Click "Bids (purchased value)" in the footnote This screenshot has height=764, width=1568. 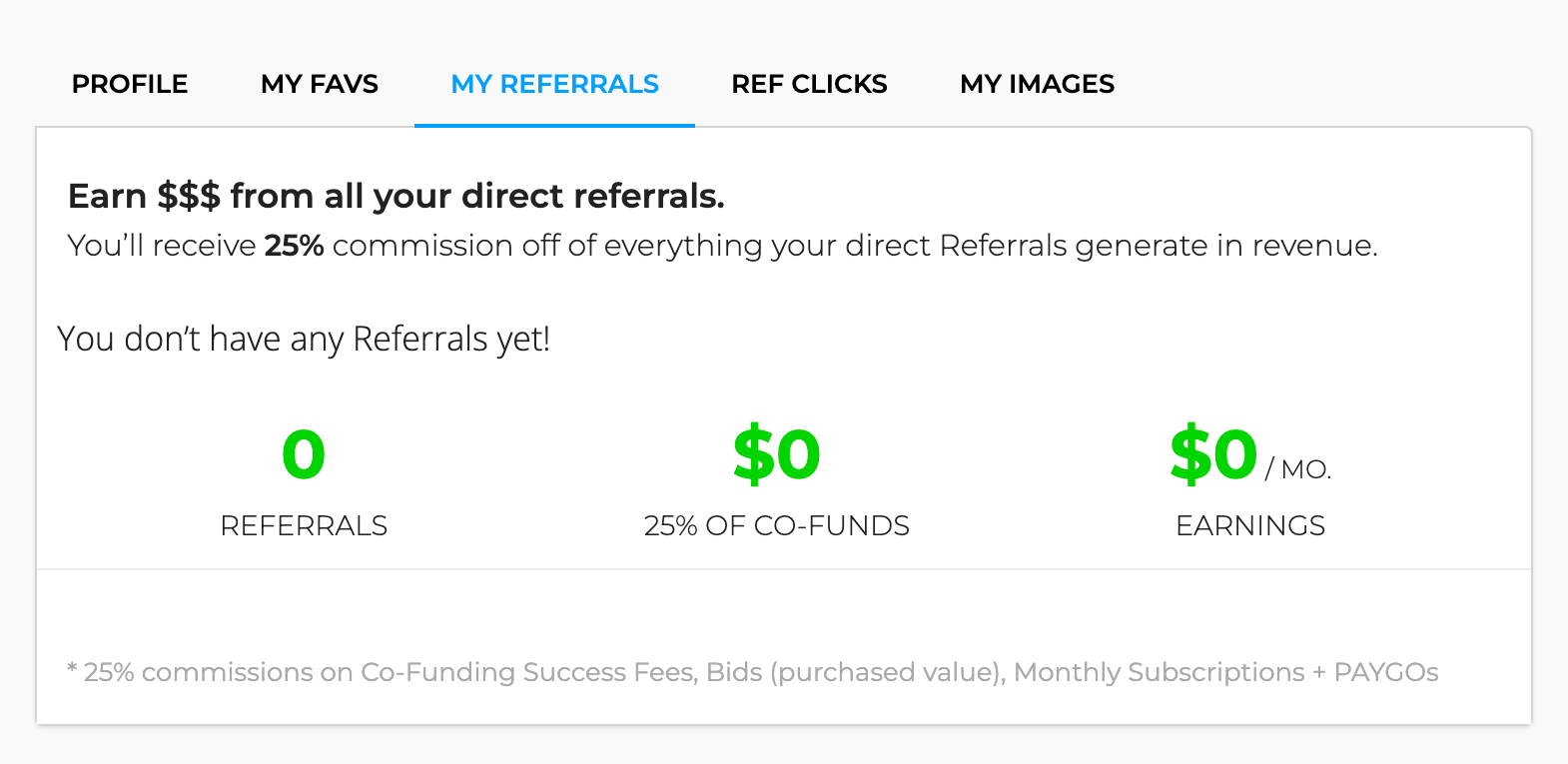[855, 672]
